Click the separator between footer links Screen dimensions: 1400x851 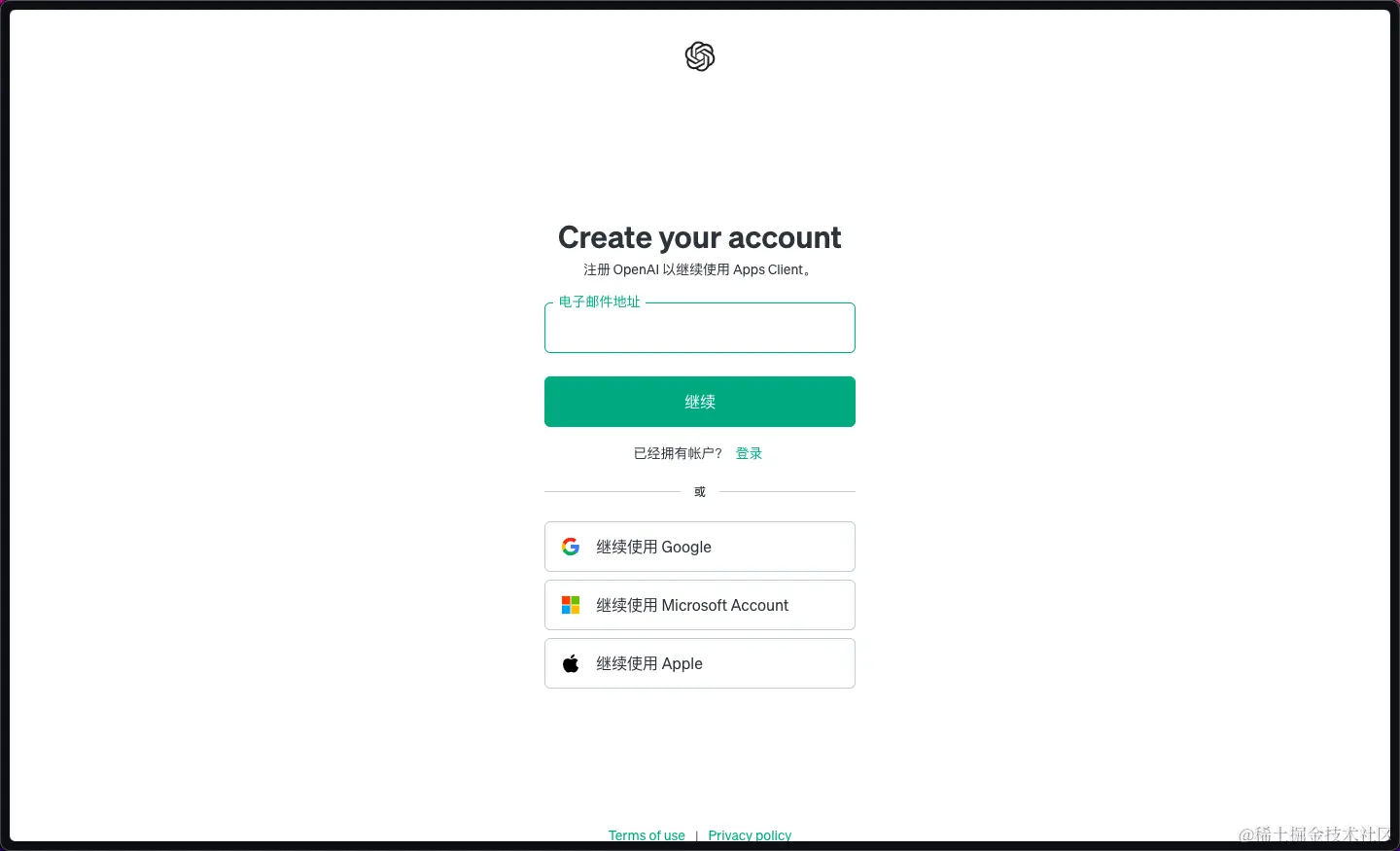pyautogui.click(x=697, y=836)
